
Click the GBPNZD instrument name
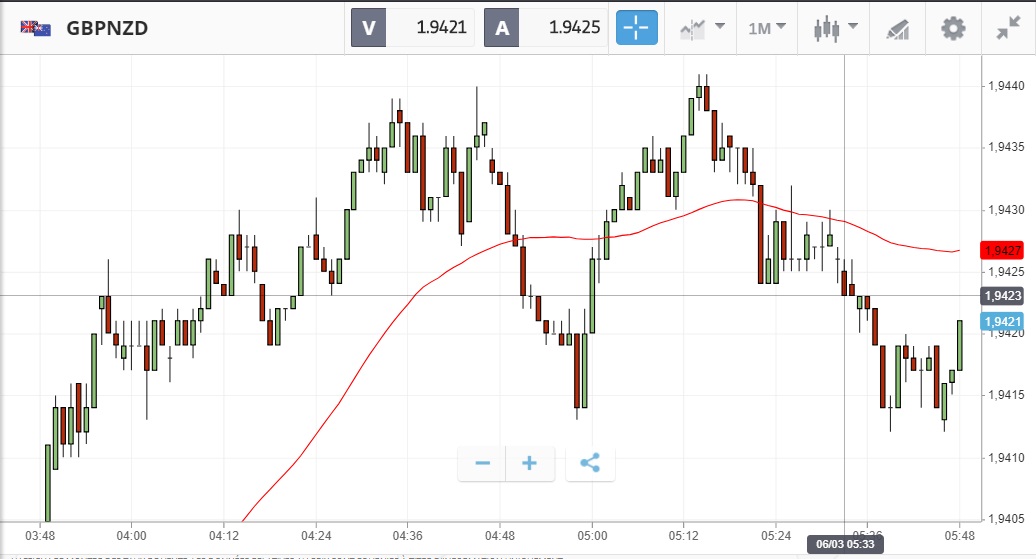tap(107, 28)
